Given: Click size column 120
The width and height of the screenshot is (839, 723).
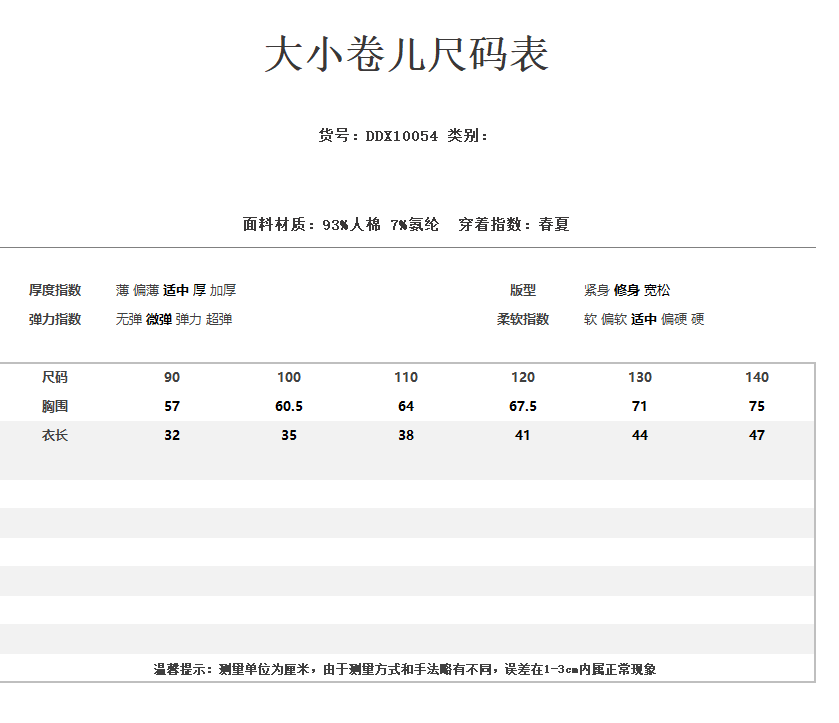Looking at the screenshot, I should click(523, 377).
